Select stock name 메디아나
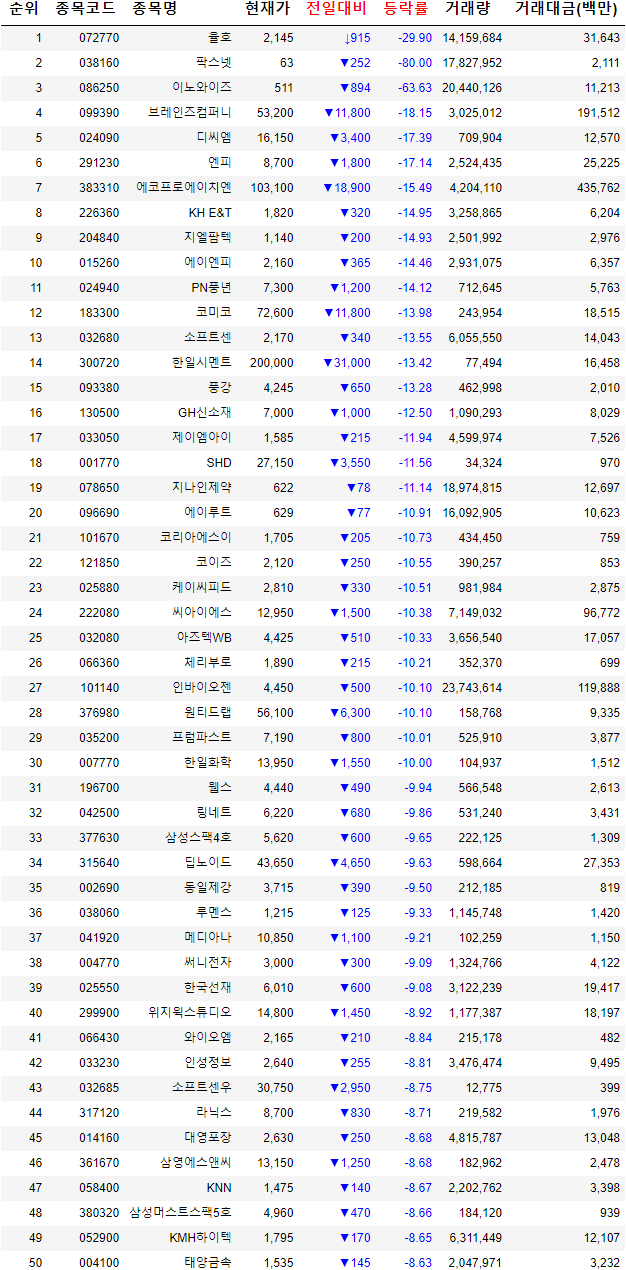Image resolution: width=626 pixels, height=1270 pixels. coord(208,938)
